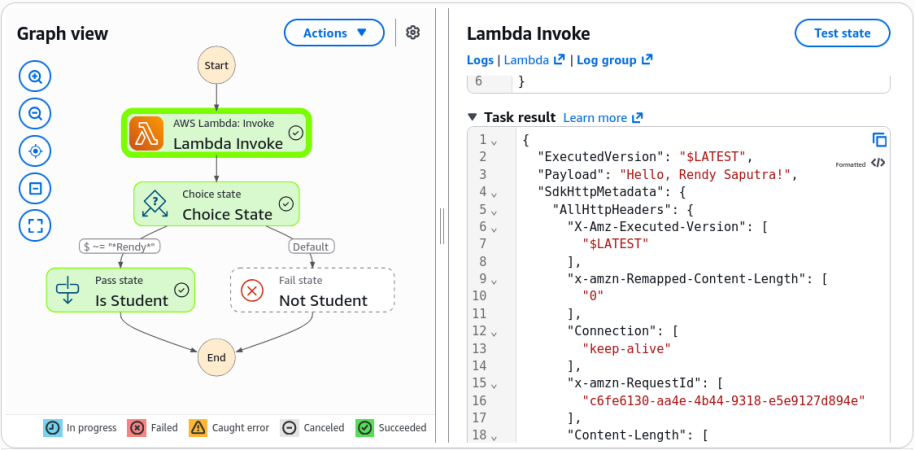Click the collapse graph minus-square icon
This screenshot has width=915, height=450.
[35, 188]
